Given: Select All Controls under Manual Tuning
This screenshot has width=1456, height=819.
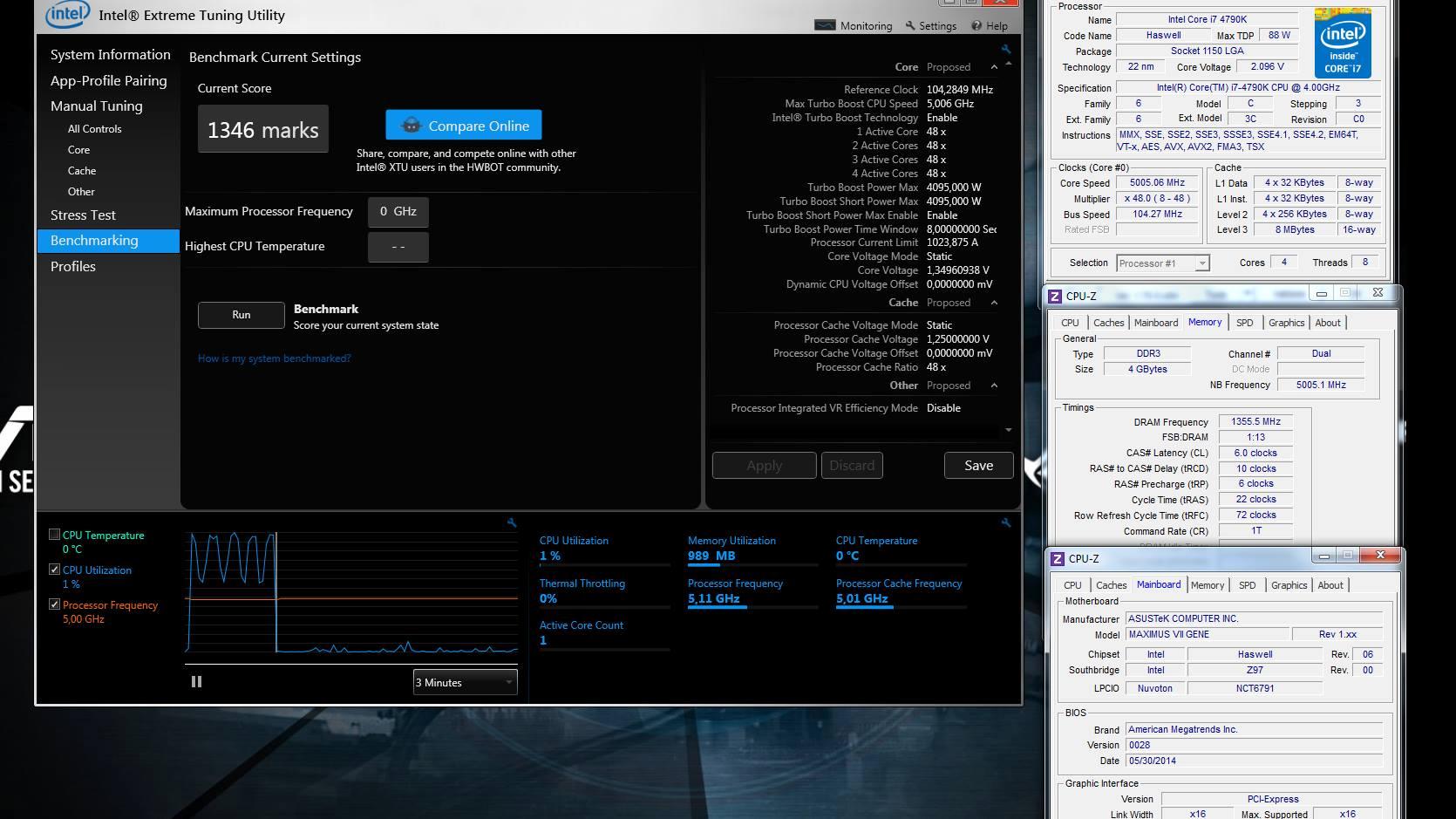Looking at the screenshot, I should point(94,128).
